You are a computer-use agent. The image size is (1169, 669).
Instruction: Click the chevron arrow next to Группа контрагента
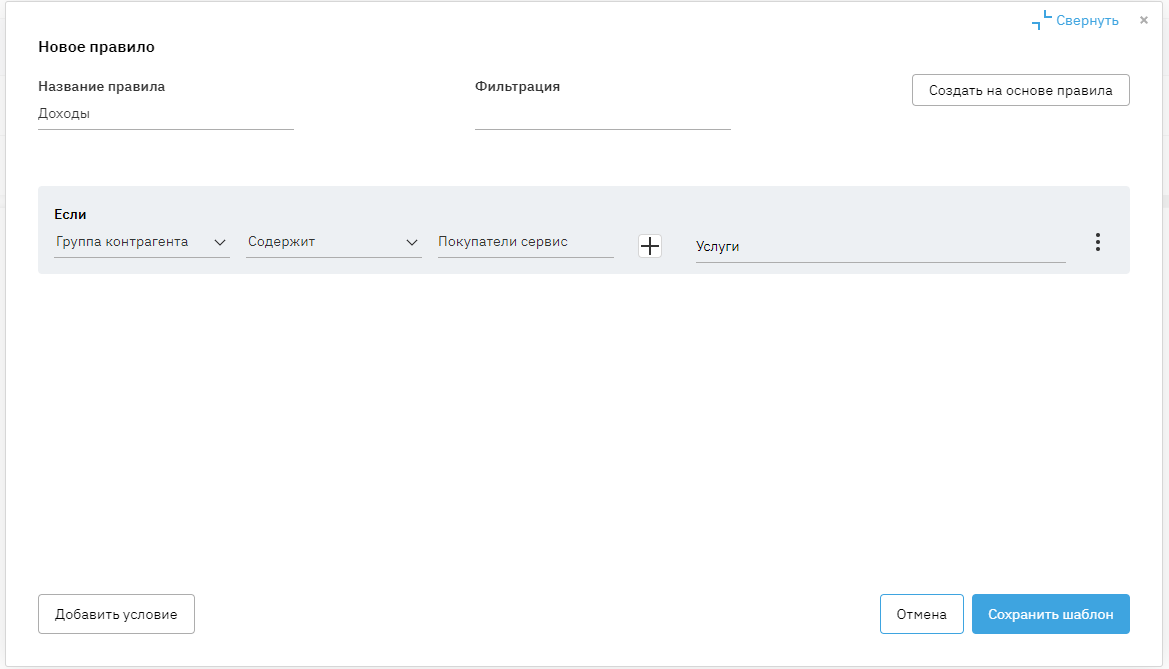pos(220,242)
